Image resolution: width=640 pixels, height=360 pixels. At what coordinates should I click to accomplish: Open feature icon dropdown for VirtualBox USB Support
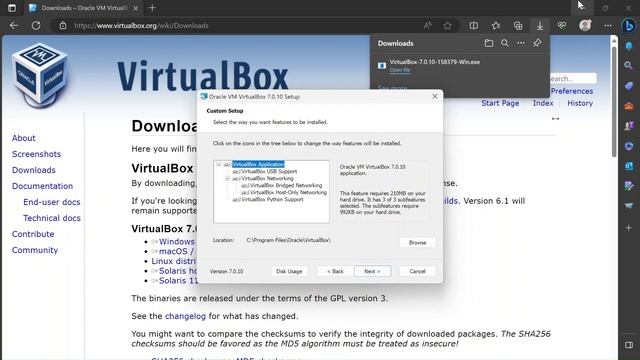pyautogui.click(x=236, y=172)
